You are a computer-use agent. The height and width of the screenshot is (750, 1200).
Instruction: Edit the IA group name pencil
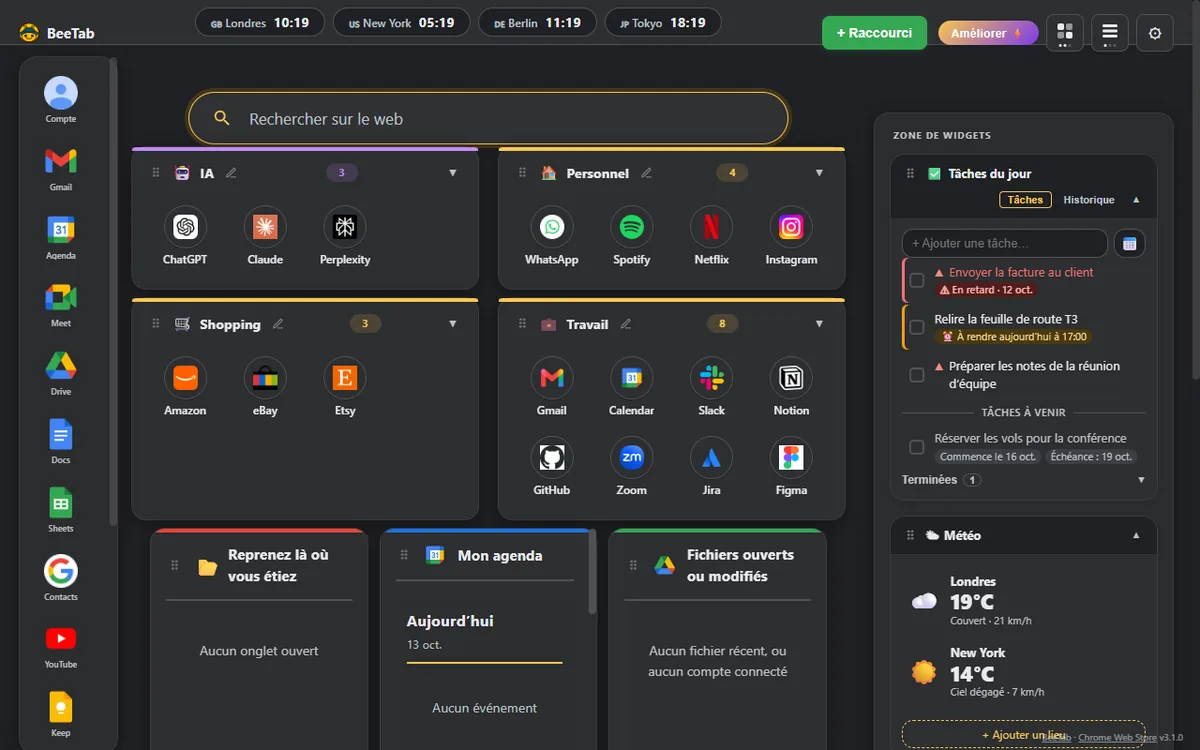(231, 173)
